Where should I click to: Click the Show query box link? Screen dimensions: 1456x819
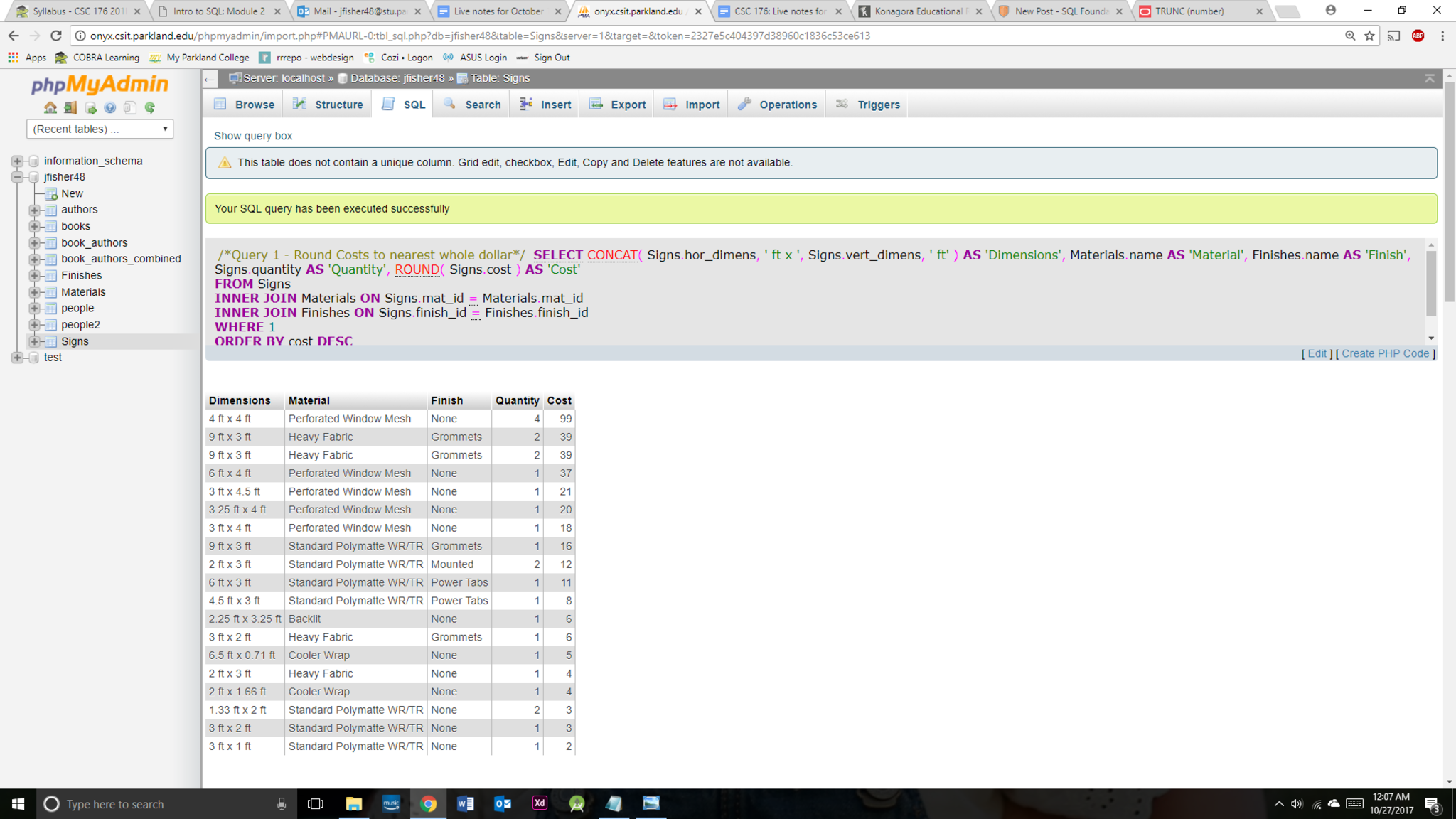click(253, 136)
